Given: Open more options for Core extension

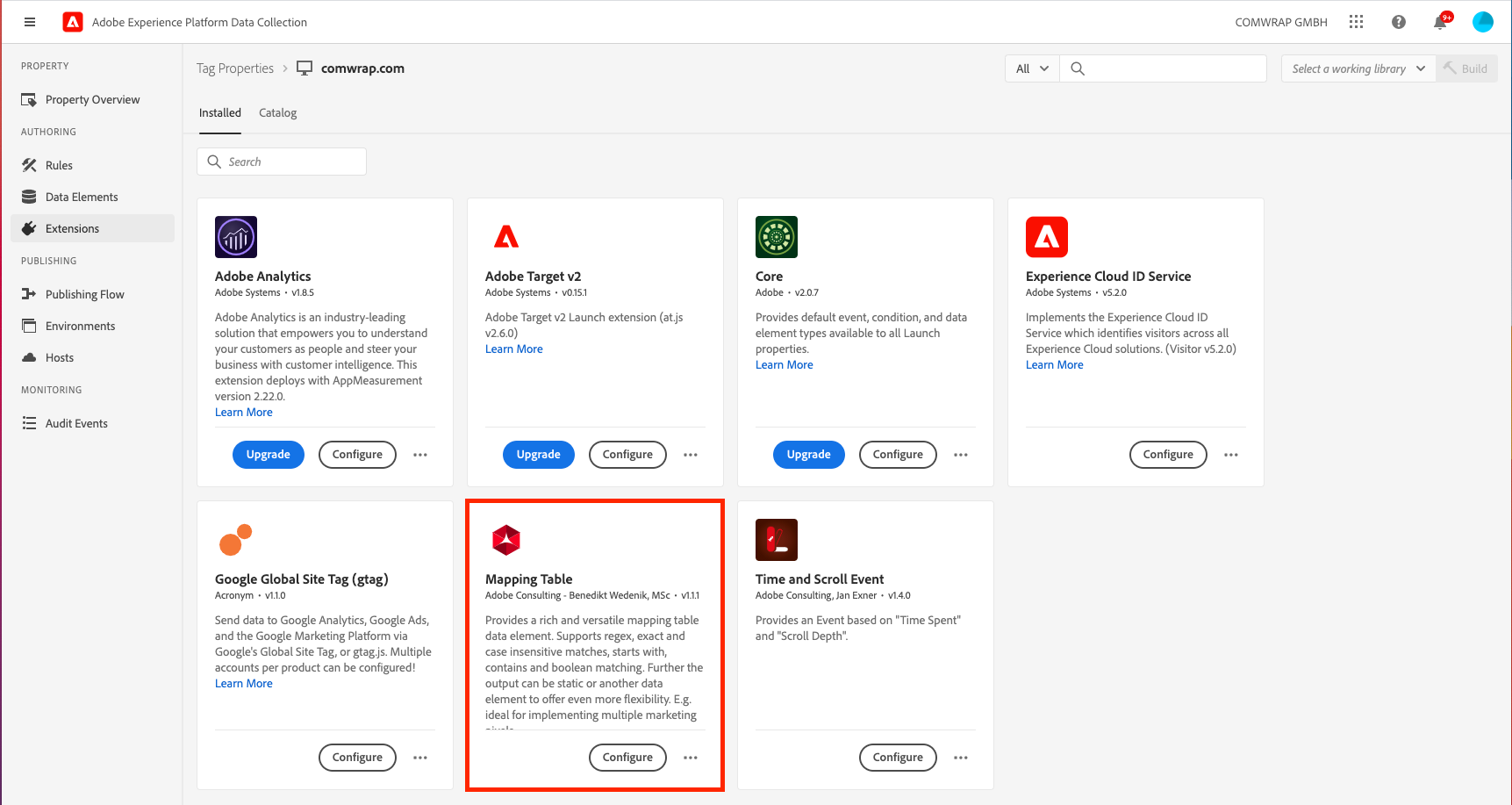Looking at the screenshot, I should [961, 455].
